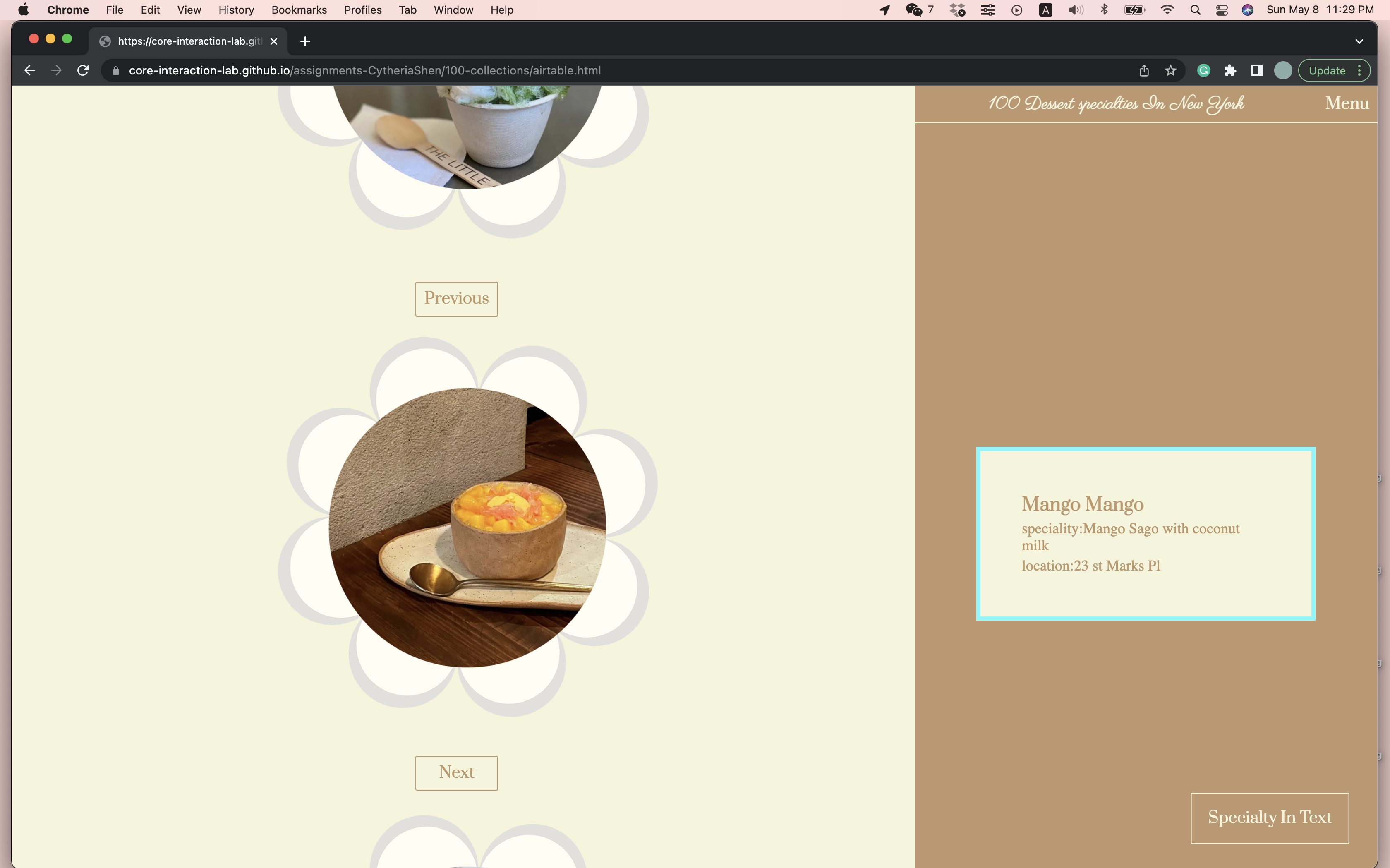The height and width of the screenshot is (868, 1390).
Task: Click the speciality Mango Sago text
Action: coord(1131,537)
